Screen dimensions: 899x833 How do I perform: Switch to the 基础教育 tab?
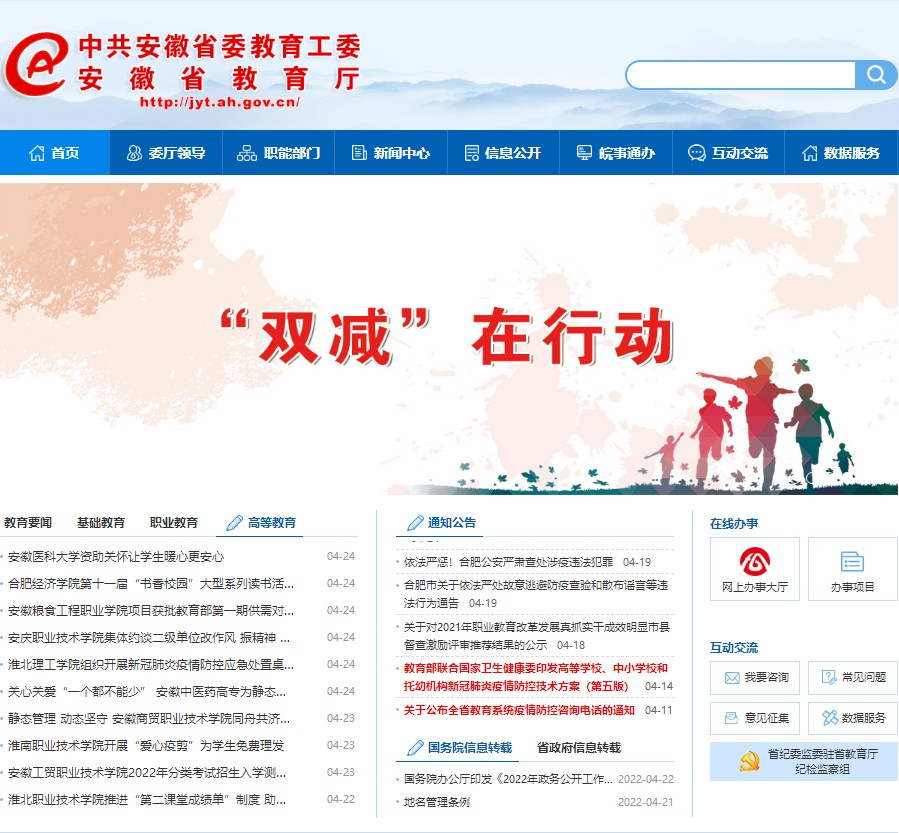(x=101, y=523)
